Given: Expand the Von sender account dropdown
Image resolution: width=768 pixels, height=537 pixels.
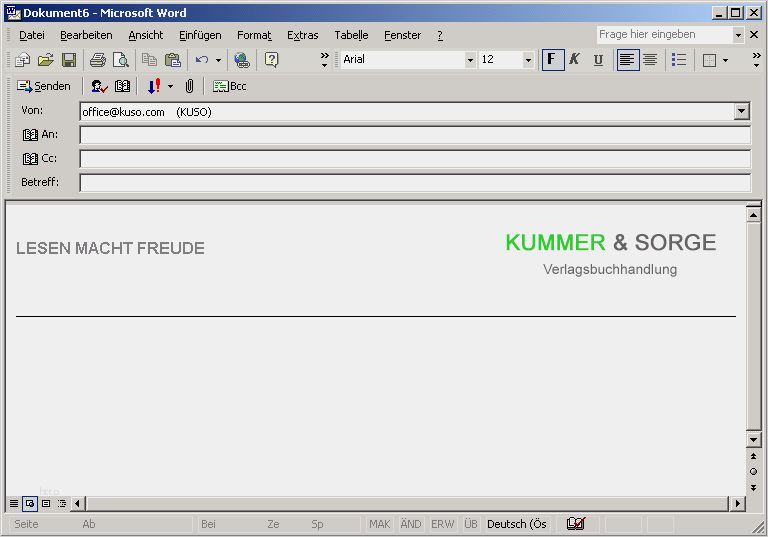Looking at the screenshot, I should (742, 112).
